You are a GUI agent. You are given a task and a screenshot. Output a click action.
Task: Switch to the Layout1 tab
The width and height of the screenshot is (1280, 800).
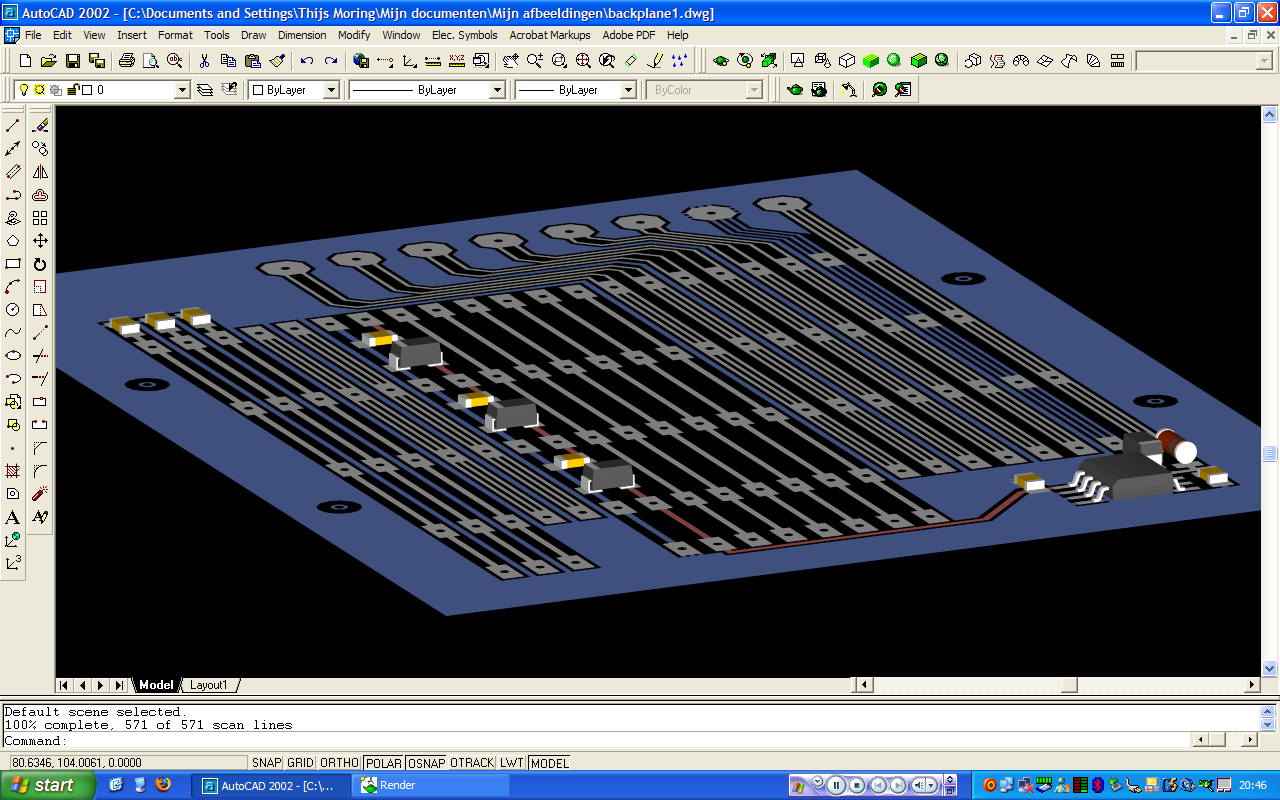pos(209,685)
